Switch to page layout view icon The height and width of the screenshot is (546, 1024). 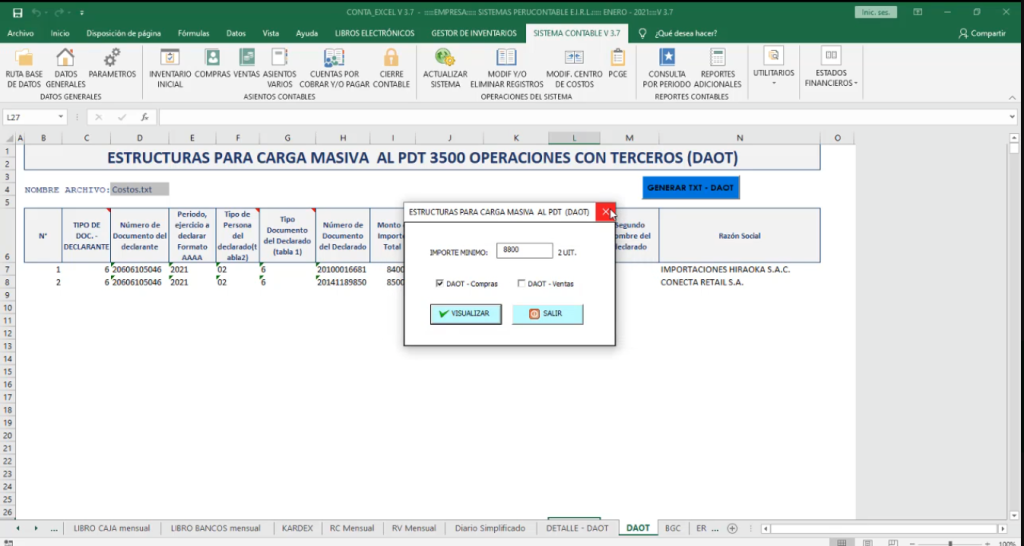[867, 543]
